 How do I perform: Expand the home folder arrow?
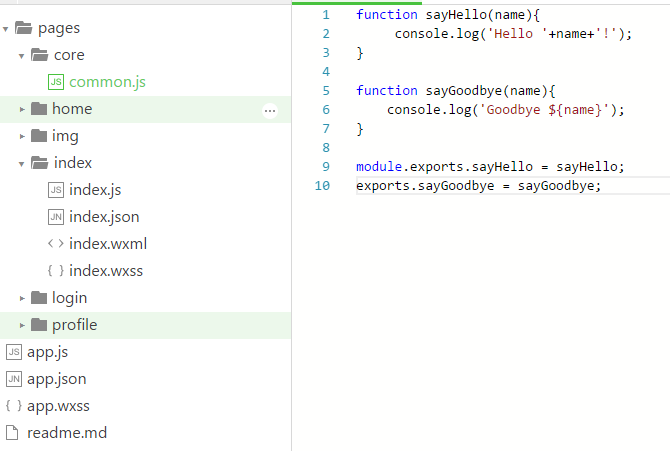[22, 109]
